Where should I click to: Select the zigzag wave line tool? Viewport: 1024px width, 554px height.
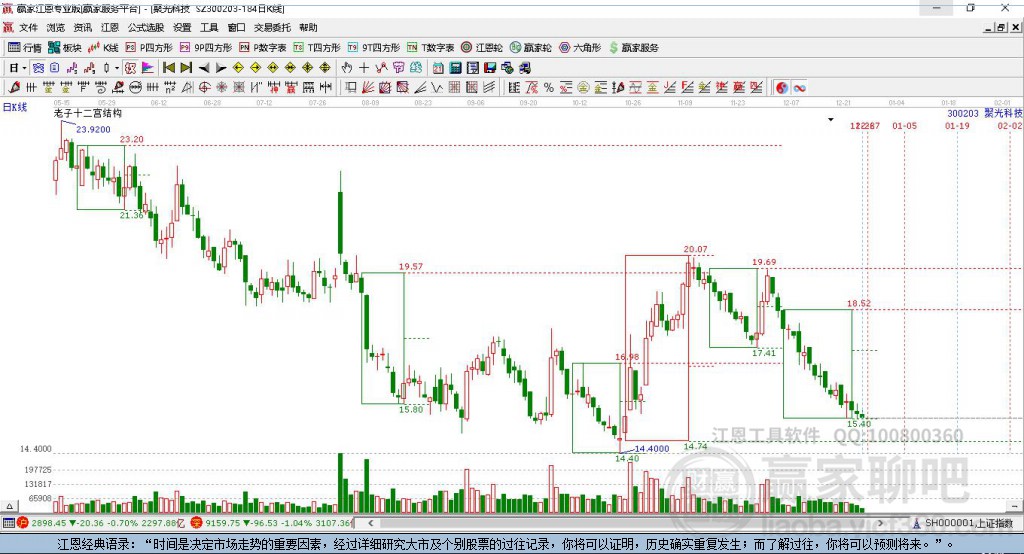[x=437, y=88]
